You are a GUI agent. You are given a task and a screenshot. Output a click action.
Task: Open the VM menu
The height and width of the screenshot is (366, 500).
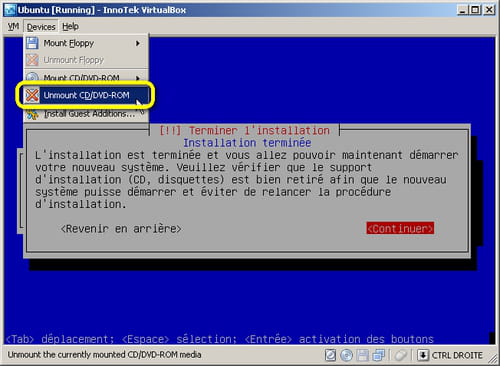[x=13, y=27]
